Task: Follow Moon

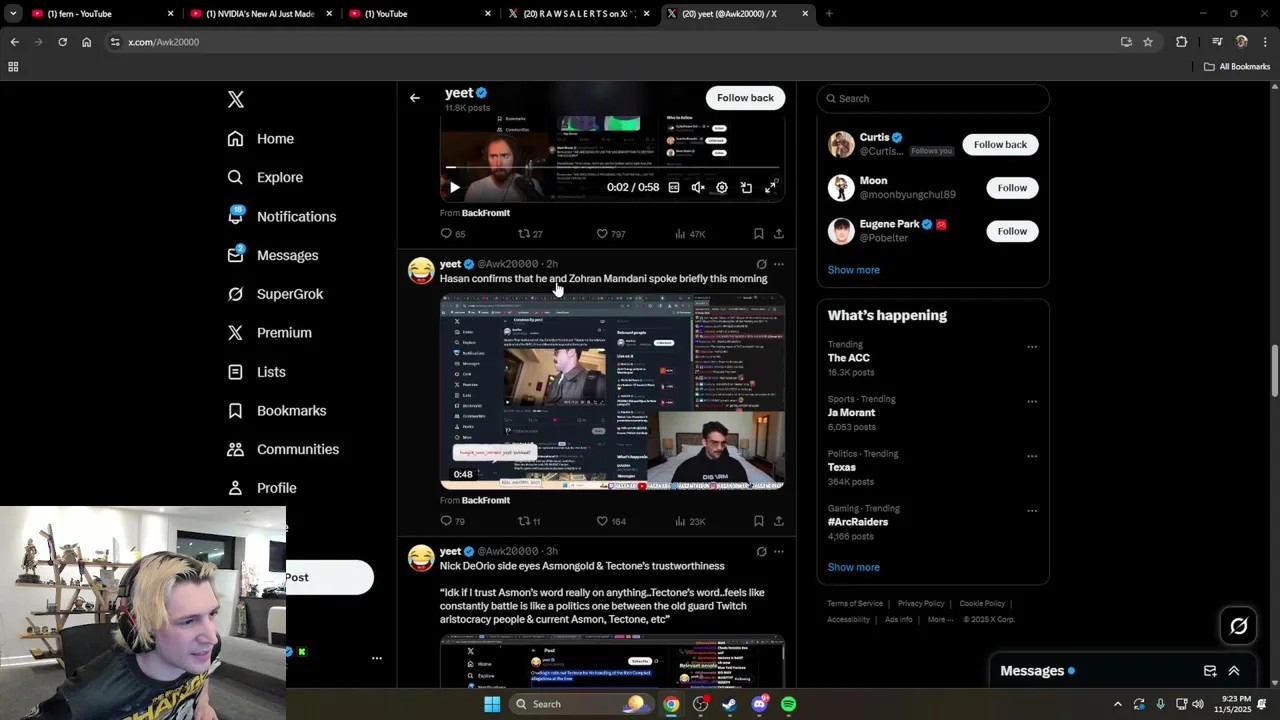Action: 1012,188
